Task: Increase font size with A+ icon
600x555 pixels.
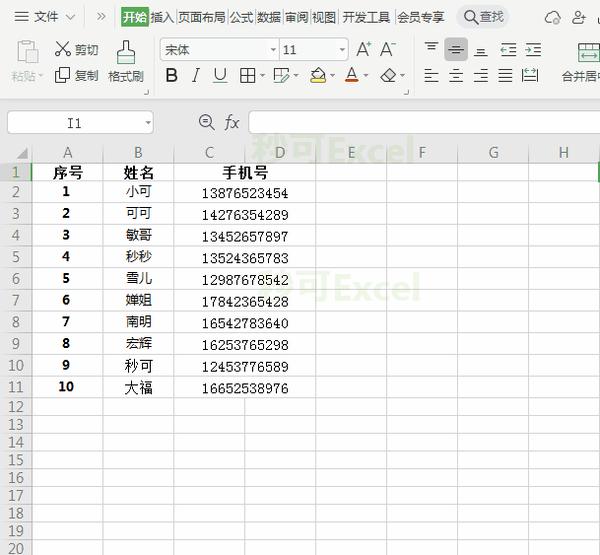Action: [x=364, y=49]
